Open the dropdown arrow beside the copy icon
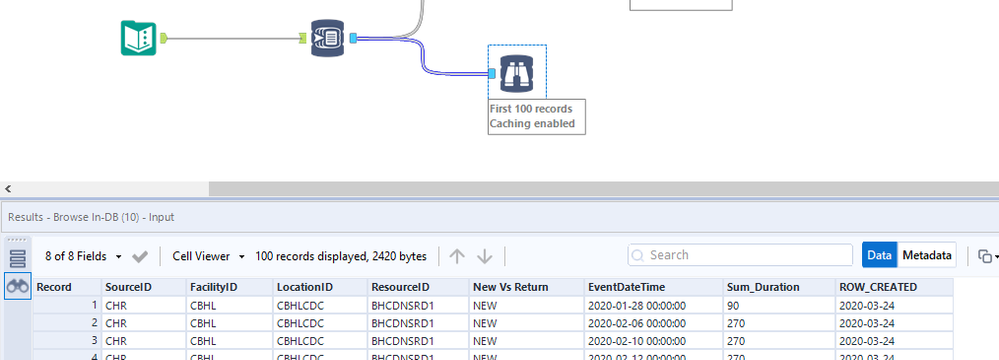The height and width of the screenshot is (360, 999). pyautogui.click(x=996, y=257)
